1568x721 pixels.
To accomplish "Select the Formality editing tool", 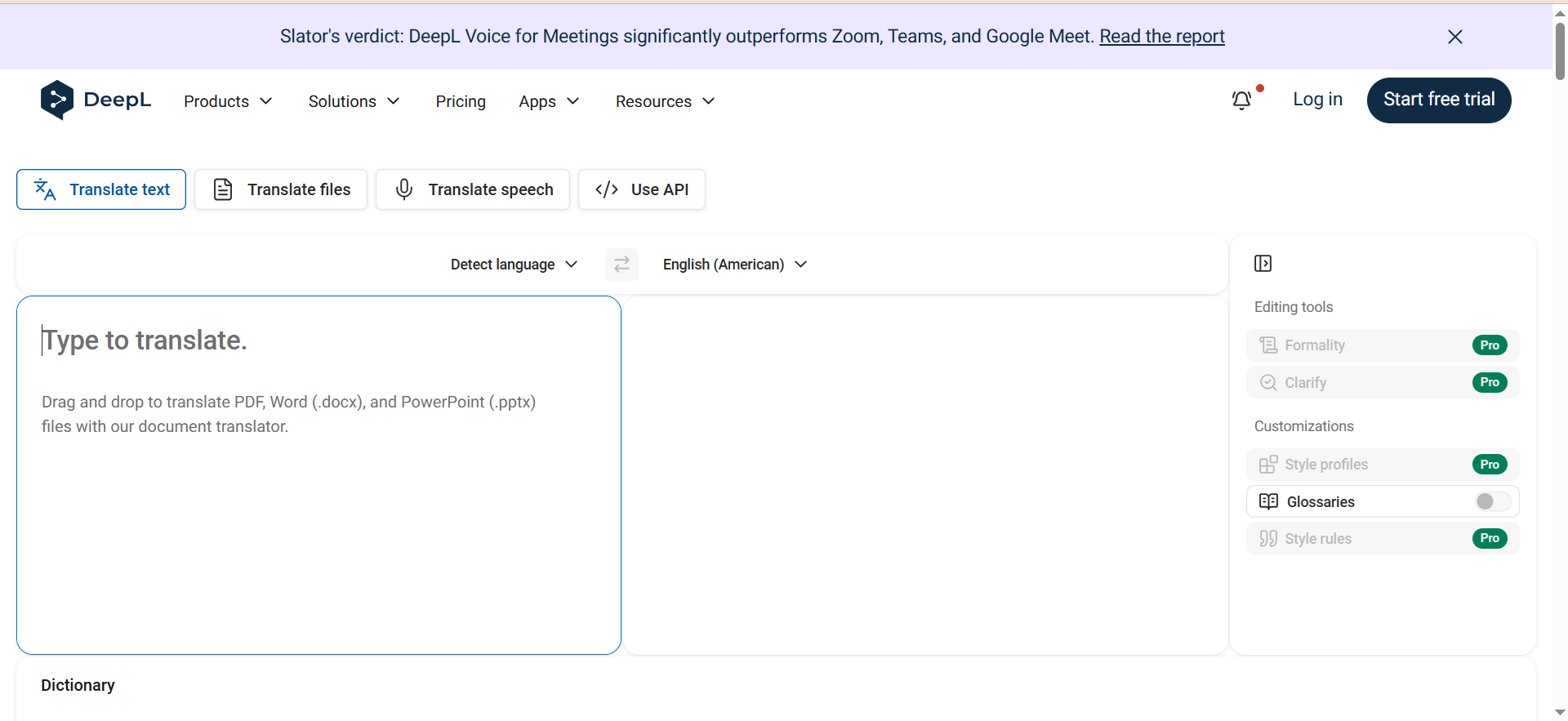I will 1383,345.
